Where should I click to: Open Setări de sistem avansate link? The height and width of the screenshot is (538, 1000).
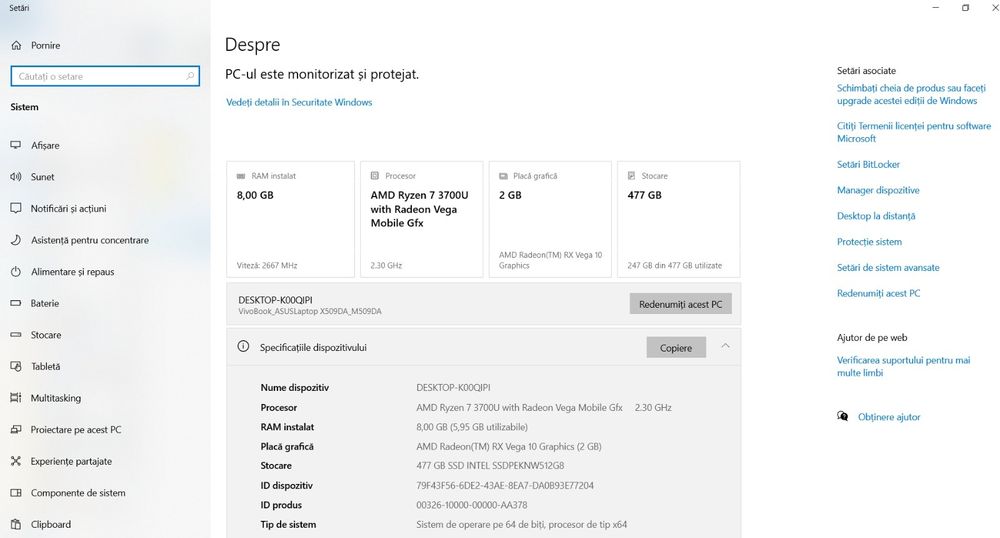click(888, 268)
